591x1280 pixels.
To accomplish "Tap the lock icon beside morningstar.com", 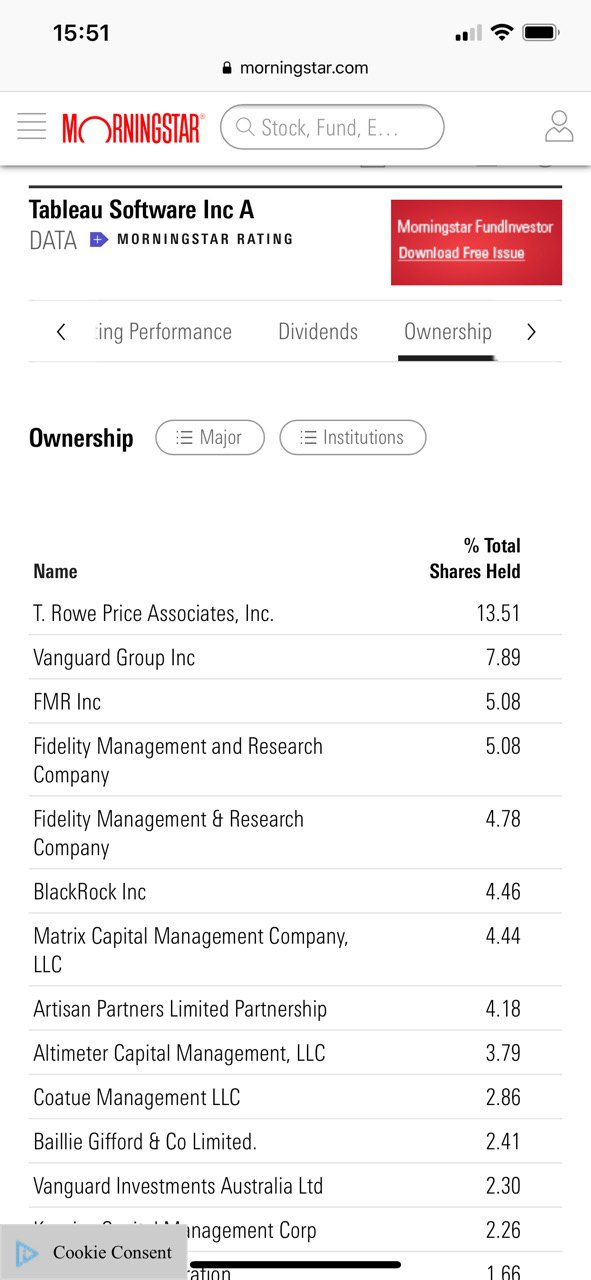I will click(x=227, y=68).
